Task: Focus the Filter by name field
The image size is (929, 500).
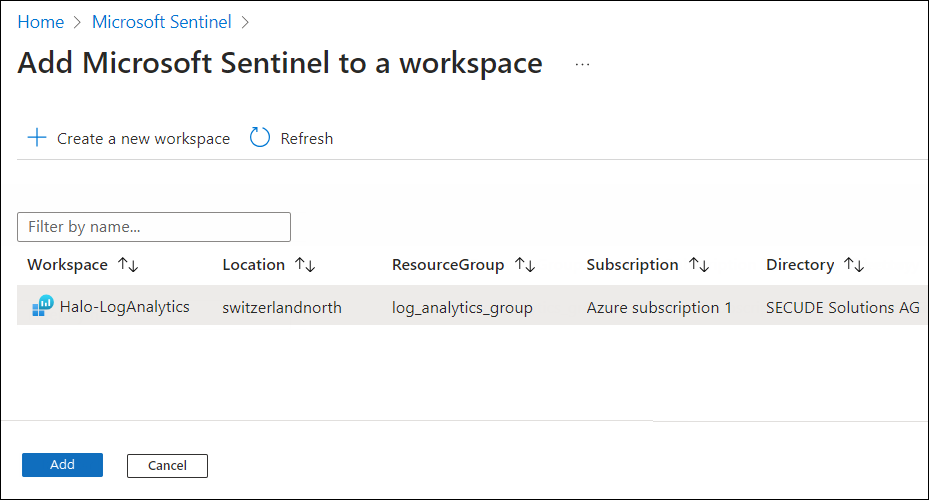Action: pyautogui.click(x=154, y=227)
